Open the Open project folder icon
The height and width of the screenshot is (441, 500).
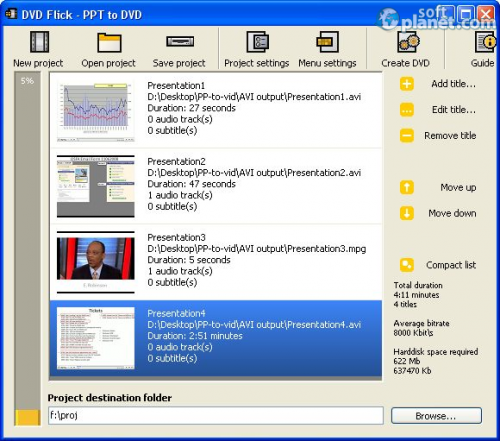point(109,42)
